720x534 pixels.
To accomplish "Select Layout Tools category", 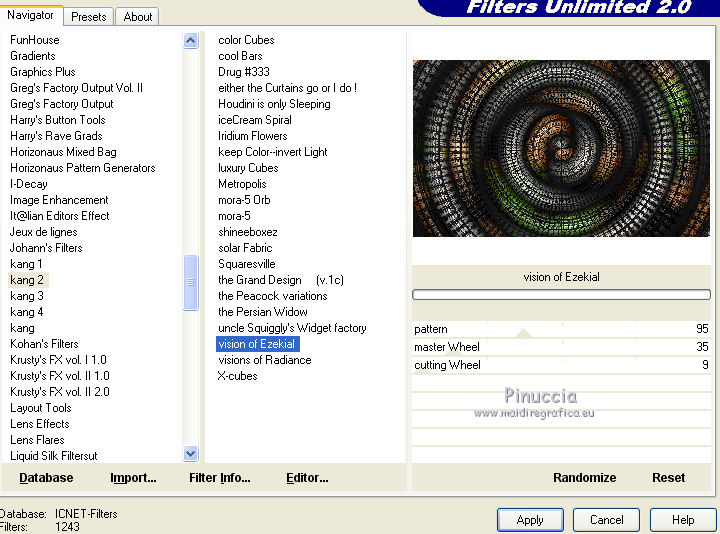I will (x=41, y=408).
